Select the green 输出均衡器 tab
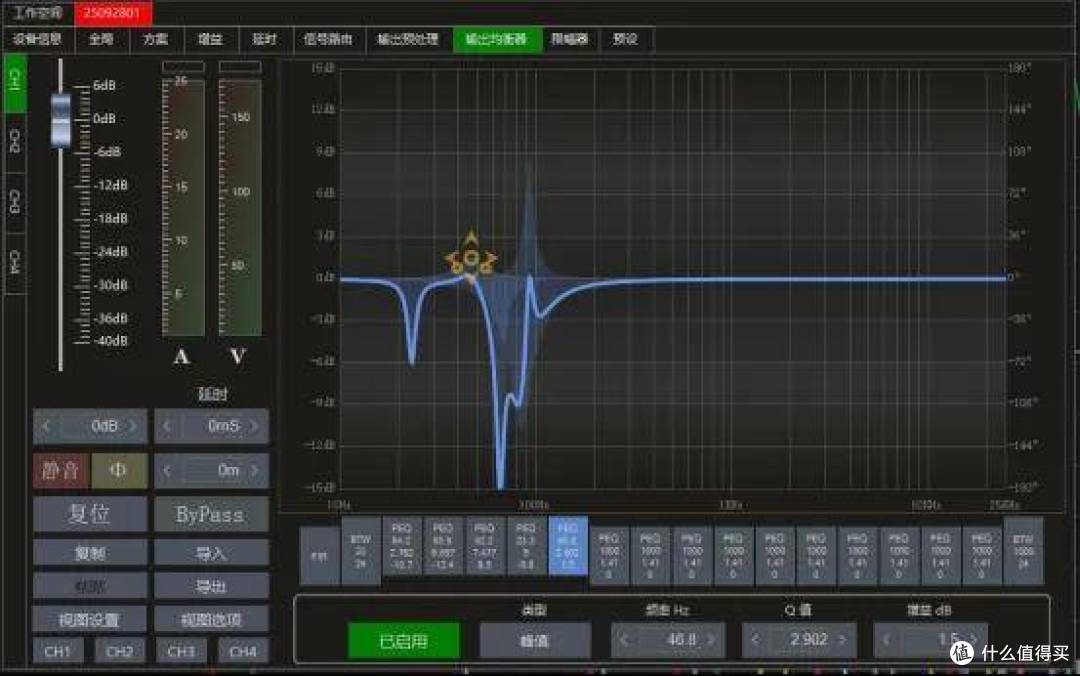The height and width of the screenshot is (676, 1080). pyautogui.click(x=496, y=39)
